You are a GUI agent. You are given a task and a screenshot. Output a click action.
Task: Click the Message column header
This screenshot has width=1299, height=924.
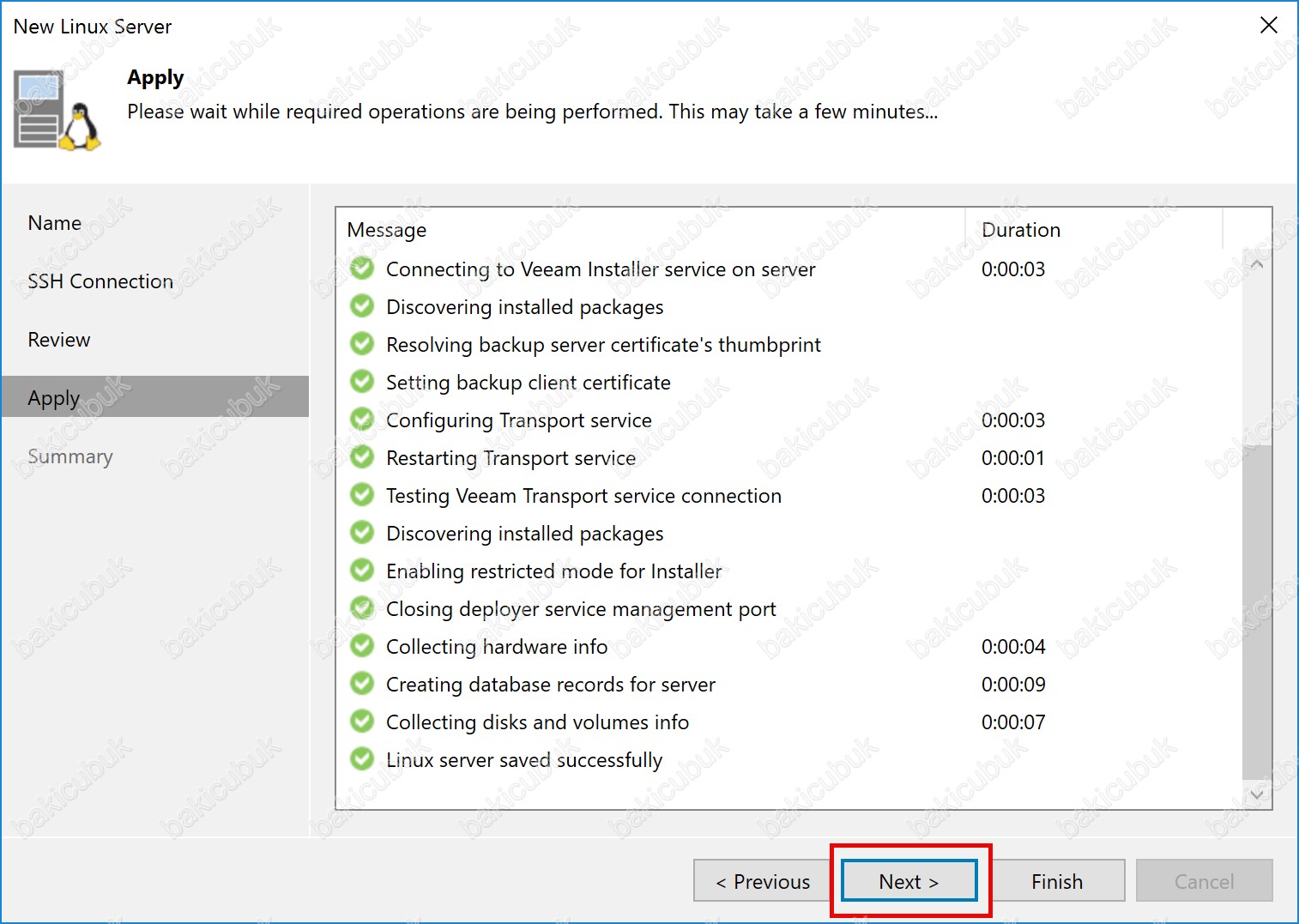pyautogui.click(x=650, y=229)
